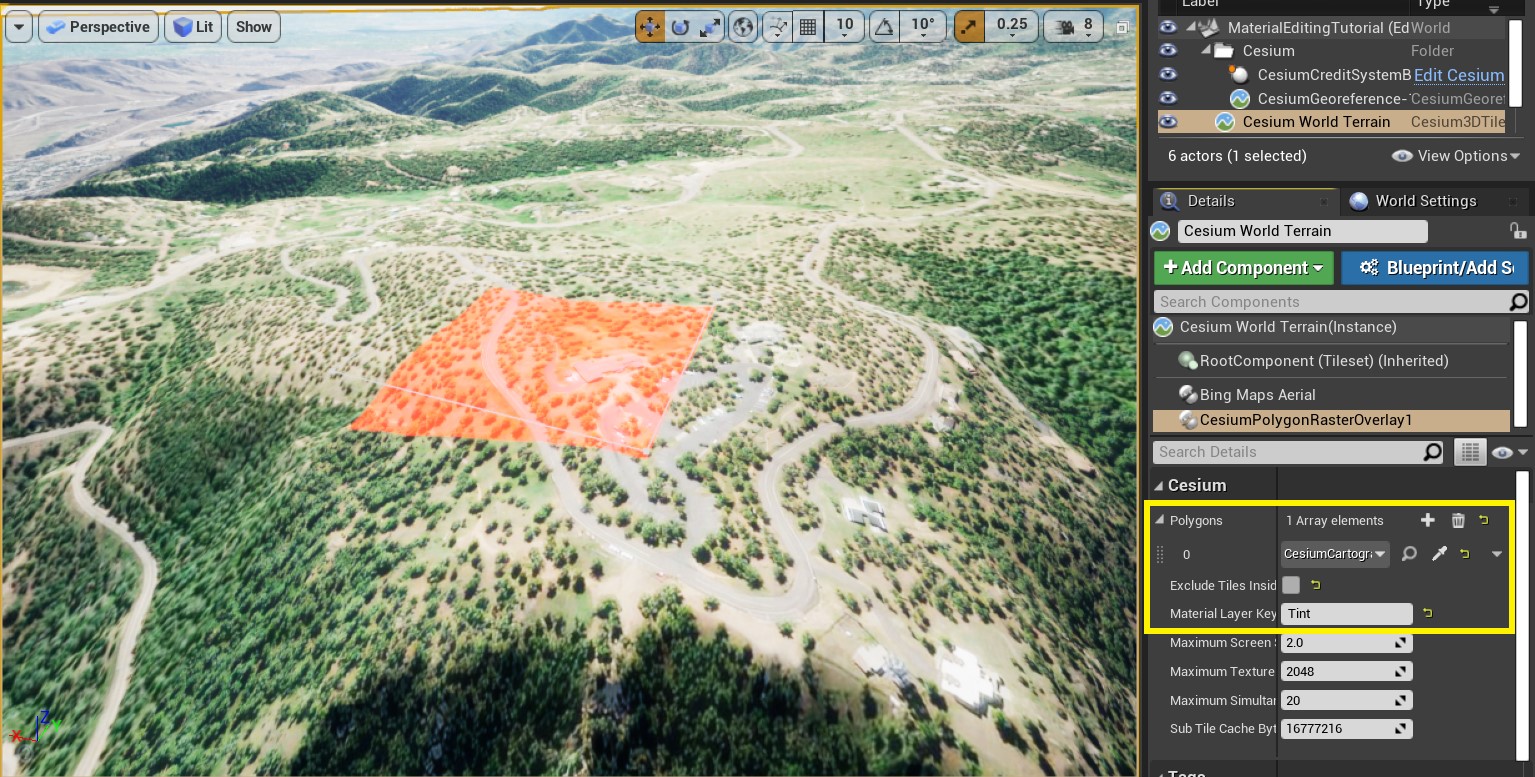Image resolution: width=1535 pixels, height=777 pixels.
Task: Toggle grid snapping icon
Action: click(x=807, y=27)
